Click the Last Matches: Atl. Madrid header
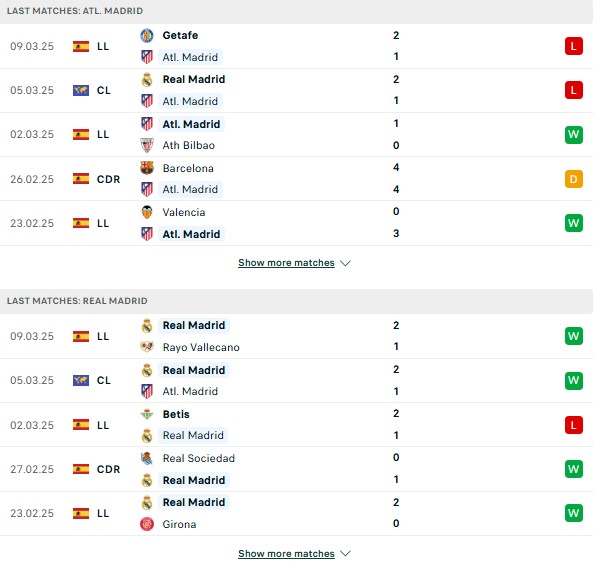The height and width of the screenshot is (568, 594). pos(75,11)
